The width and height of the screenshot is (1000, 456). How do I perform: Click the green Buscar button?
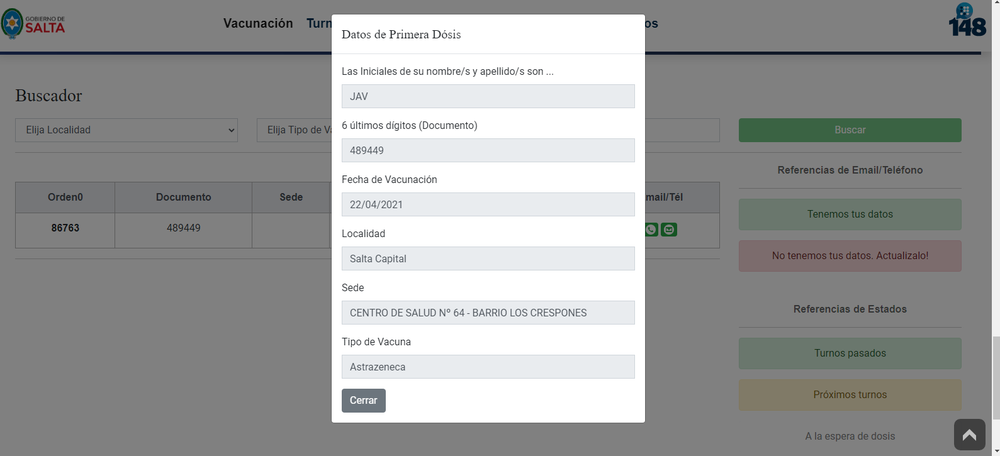[849, 130]
